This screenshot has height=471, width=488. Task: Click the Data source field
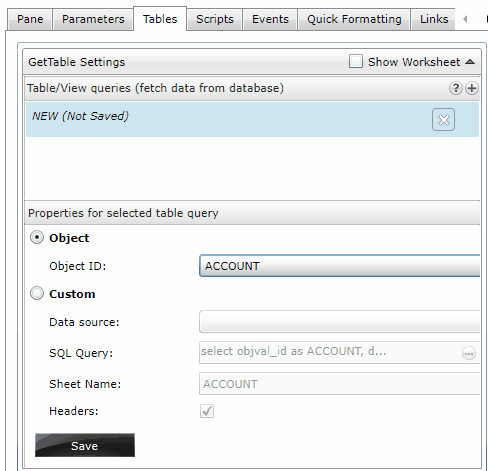(340, 322)
